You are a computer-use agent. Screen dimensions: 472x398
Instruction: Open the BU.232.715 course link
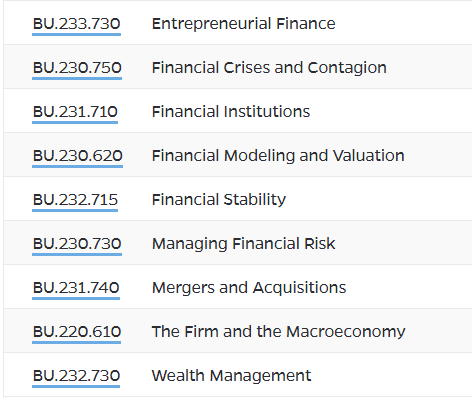point(75,200)
